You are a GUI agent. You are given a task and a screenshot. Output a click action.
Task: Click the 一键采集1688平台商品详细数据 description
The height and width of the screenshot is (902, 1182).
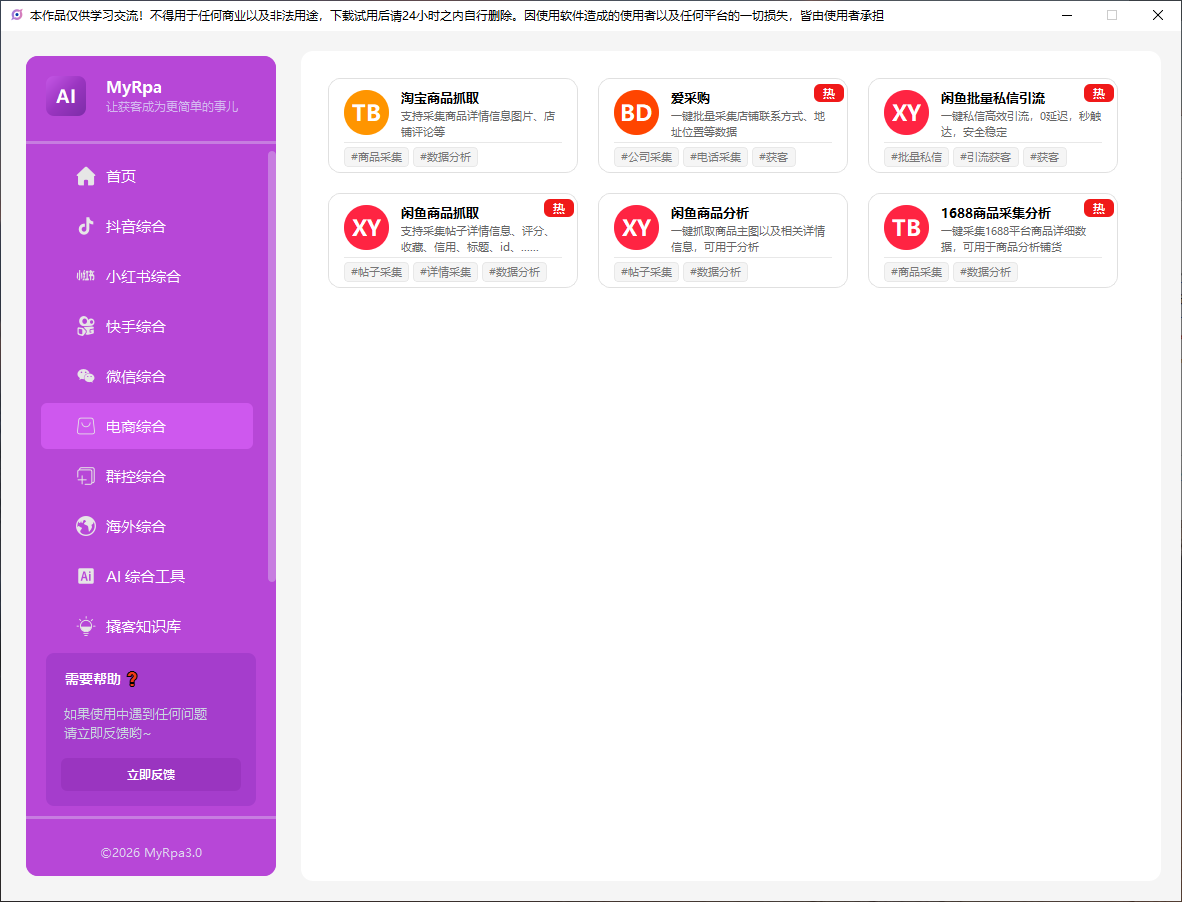(x=1013, y=239)
